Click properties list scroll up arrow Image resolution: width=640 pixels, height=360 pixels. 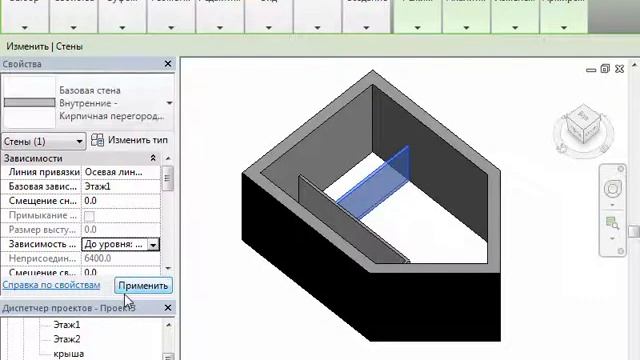168,158
